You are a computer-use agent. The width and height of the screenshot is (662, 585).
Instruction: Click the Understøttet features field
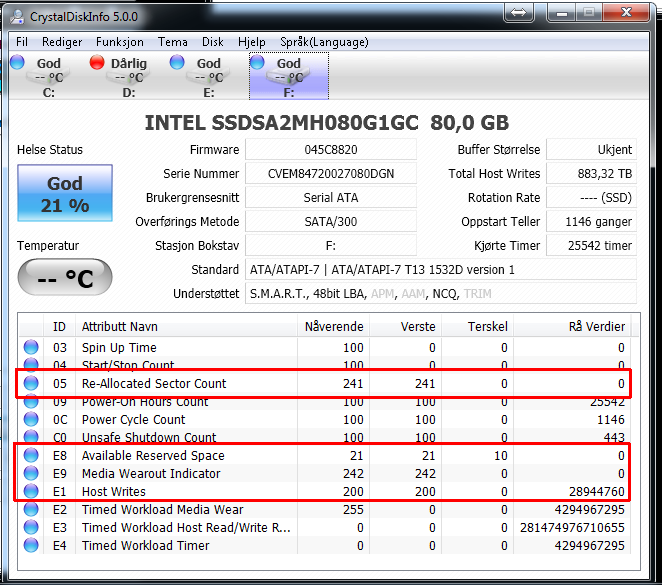441,294
